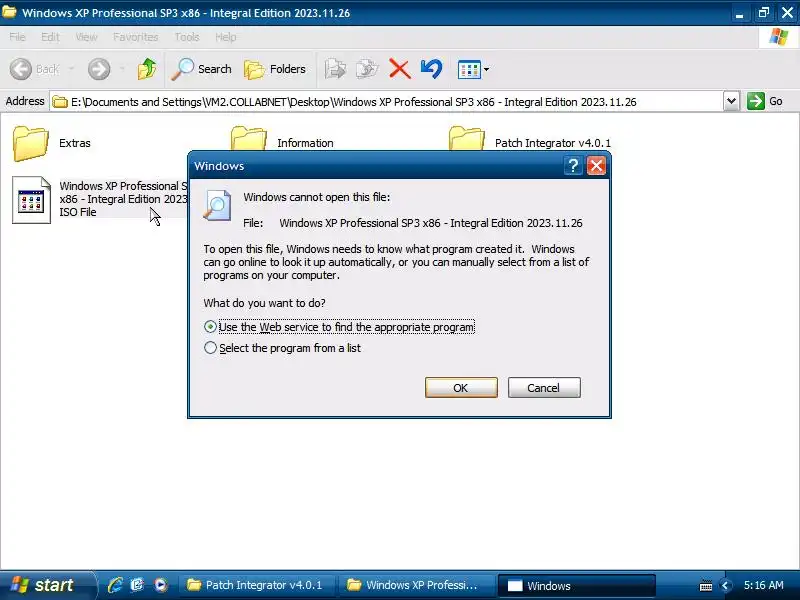This screenshot has height=600, width=800.
Task: Confirm the dialog with OK
Action: pyautogui.click(x=461, y=388)
